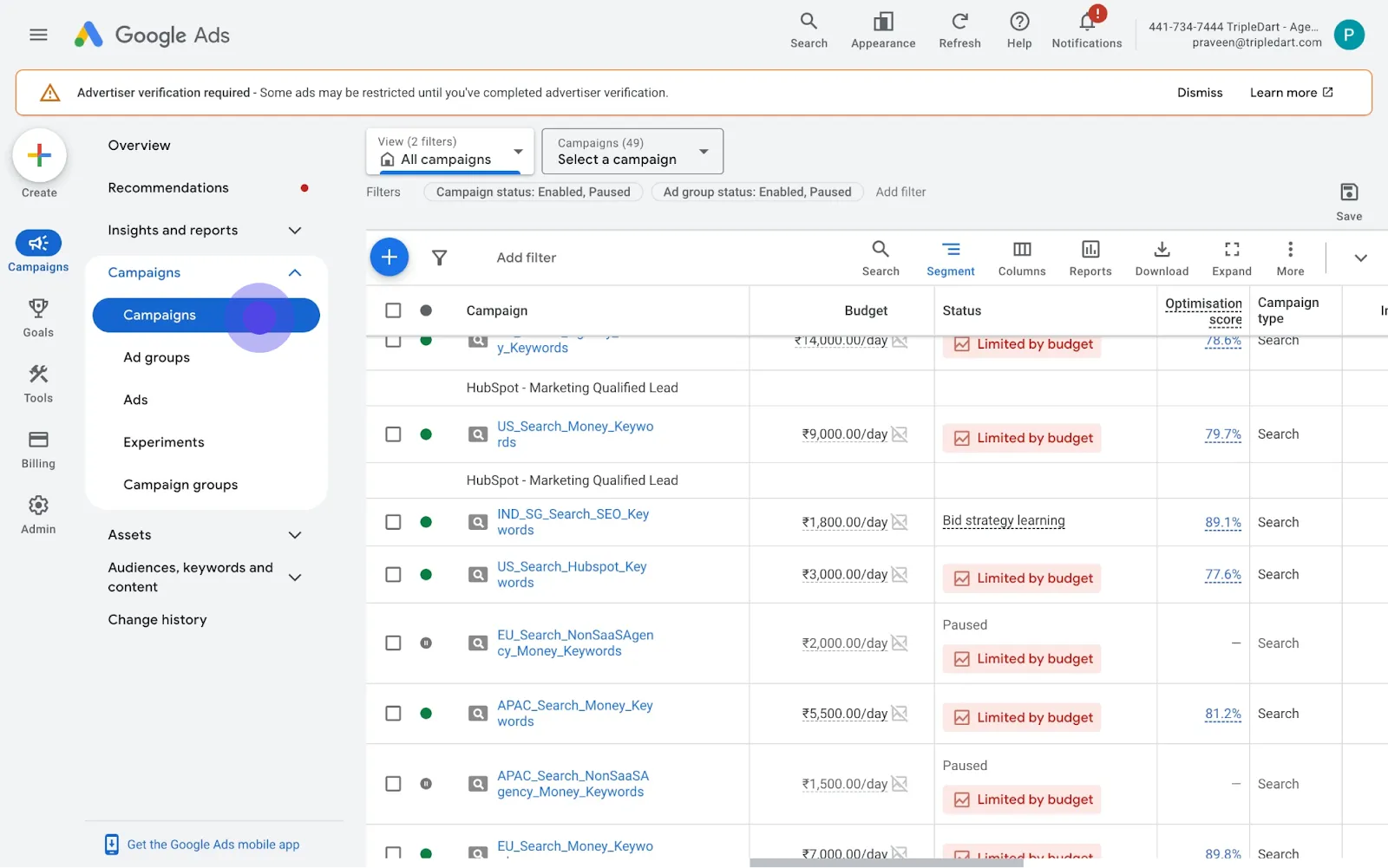1388x868 pixels.
Task: Open the account avatar P
Action: 1348,35
